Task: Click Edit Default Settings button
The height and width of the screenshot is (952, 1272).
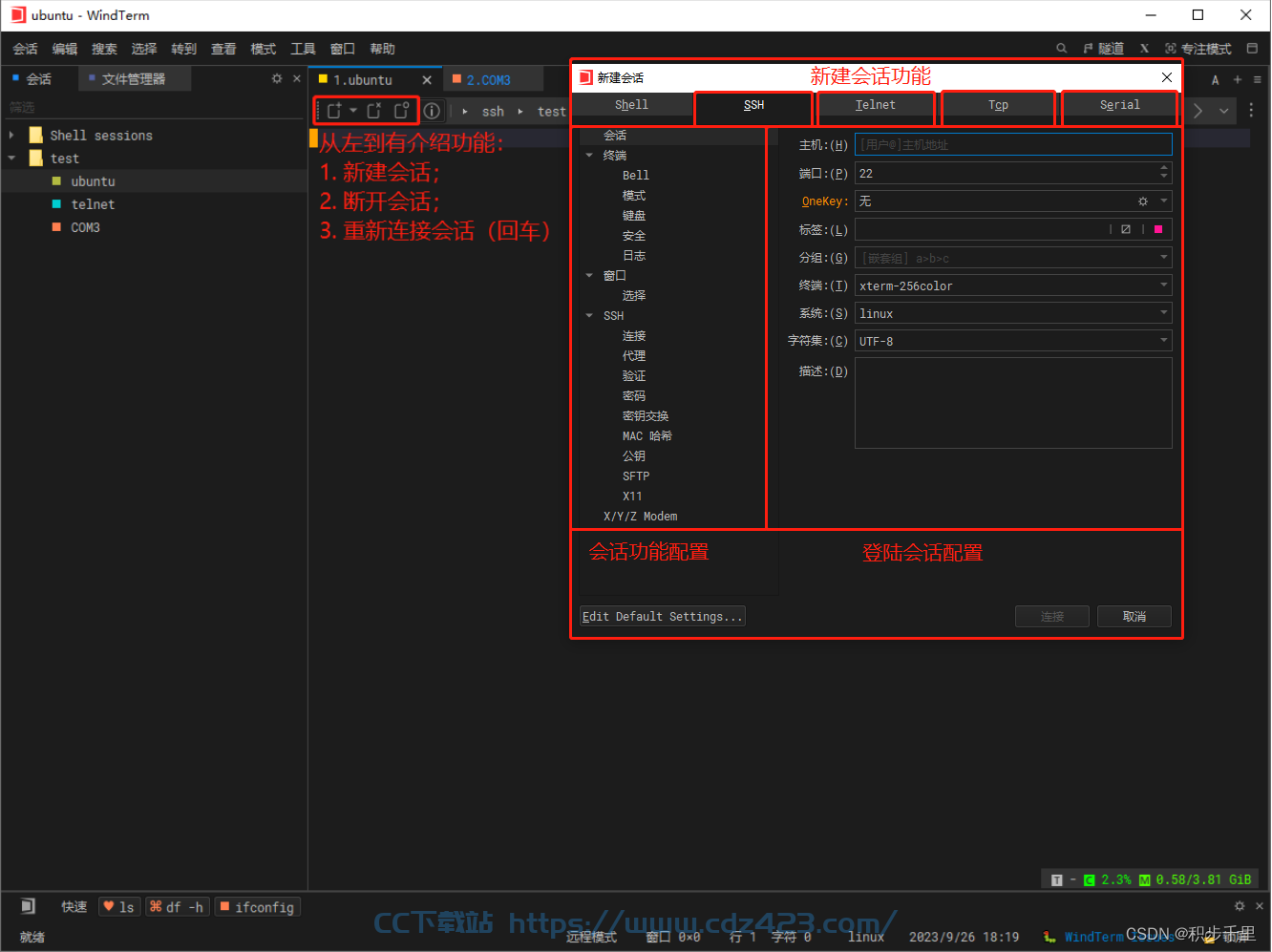Action: (663, 617)
